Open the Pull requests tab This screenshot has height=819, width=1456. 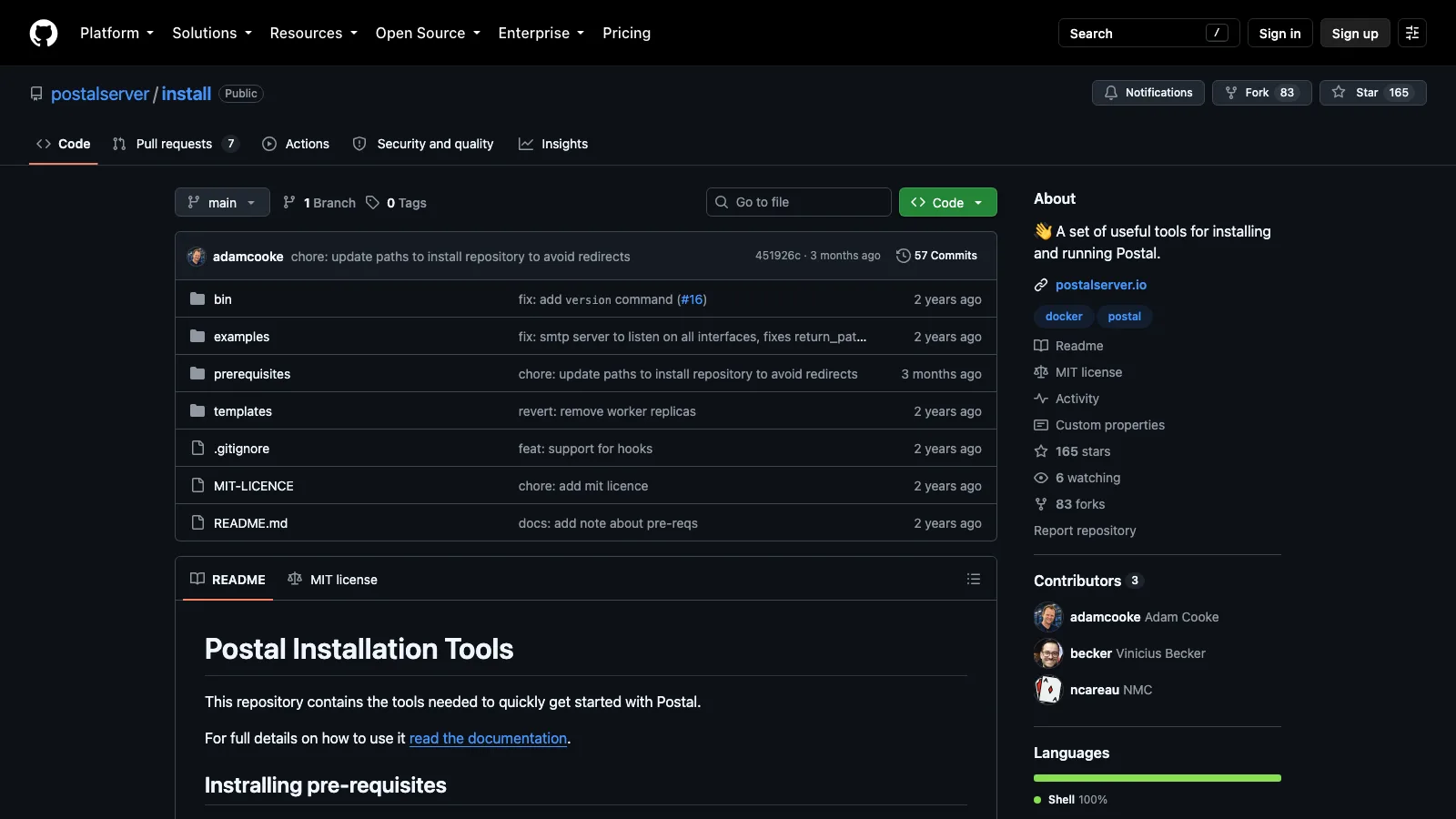point(176,144)
